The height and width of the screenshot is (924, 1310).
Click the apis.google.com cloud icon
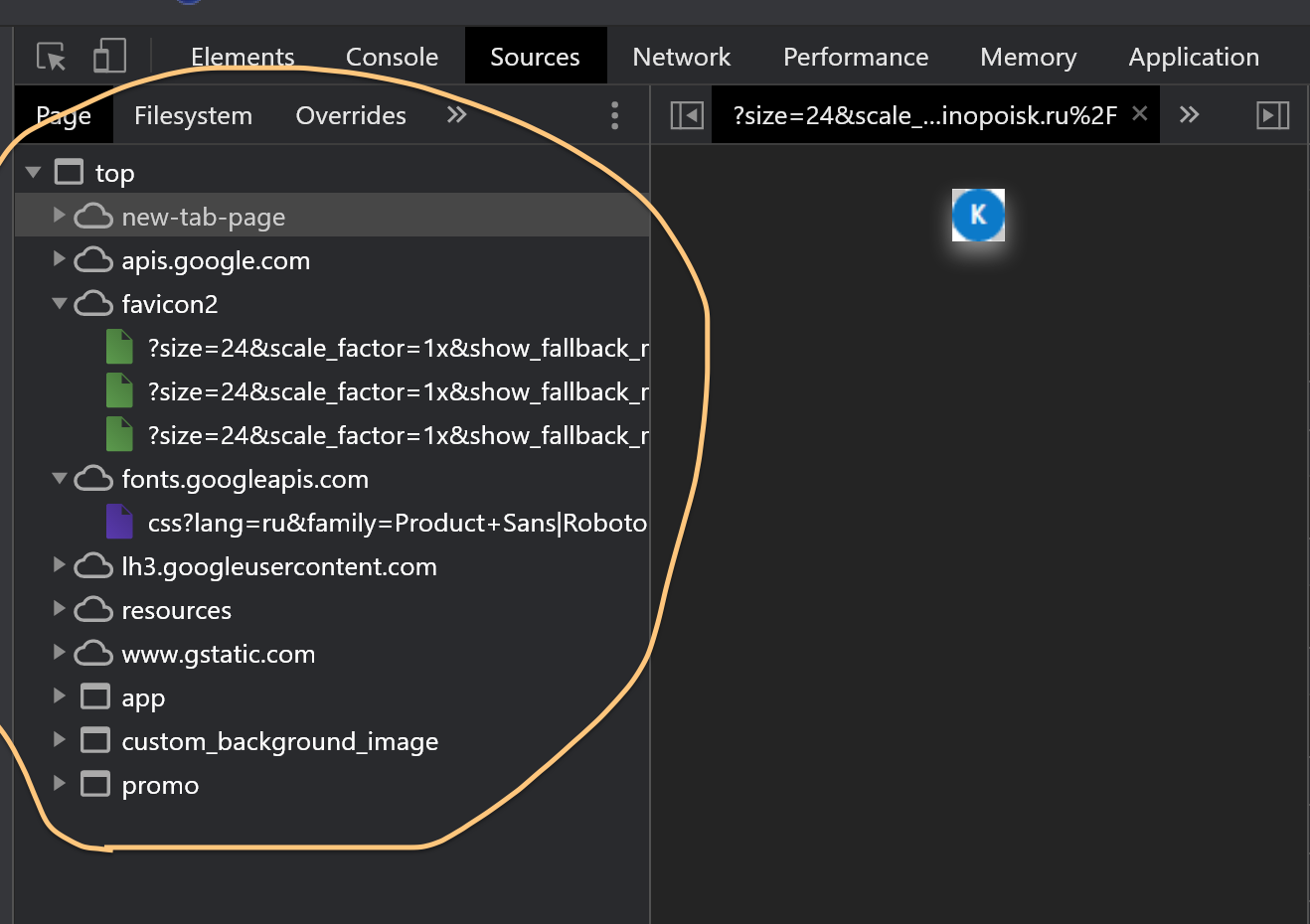[93, 259]
